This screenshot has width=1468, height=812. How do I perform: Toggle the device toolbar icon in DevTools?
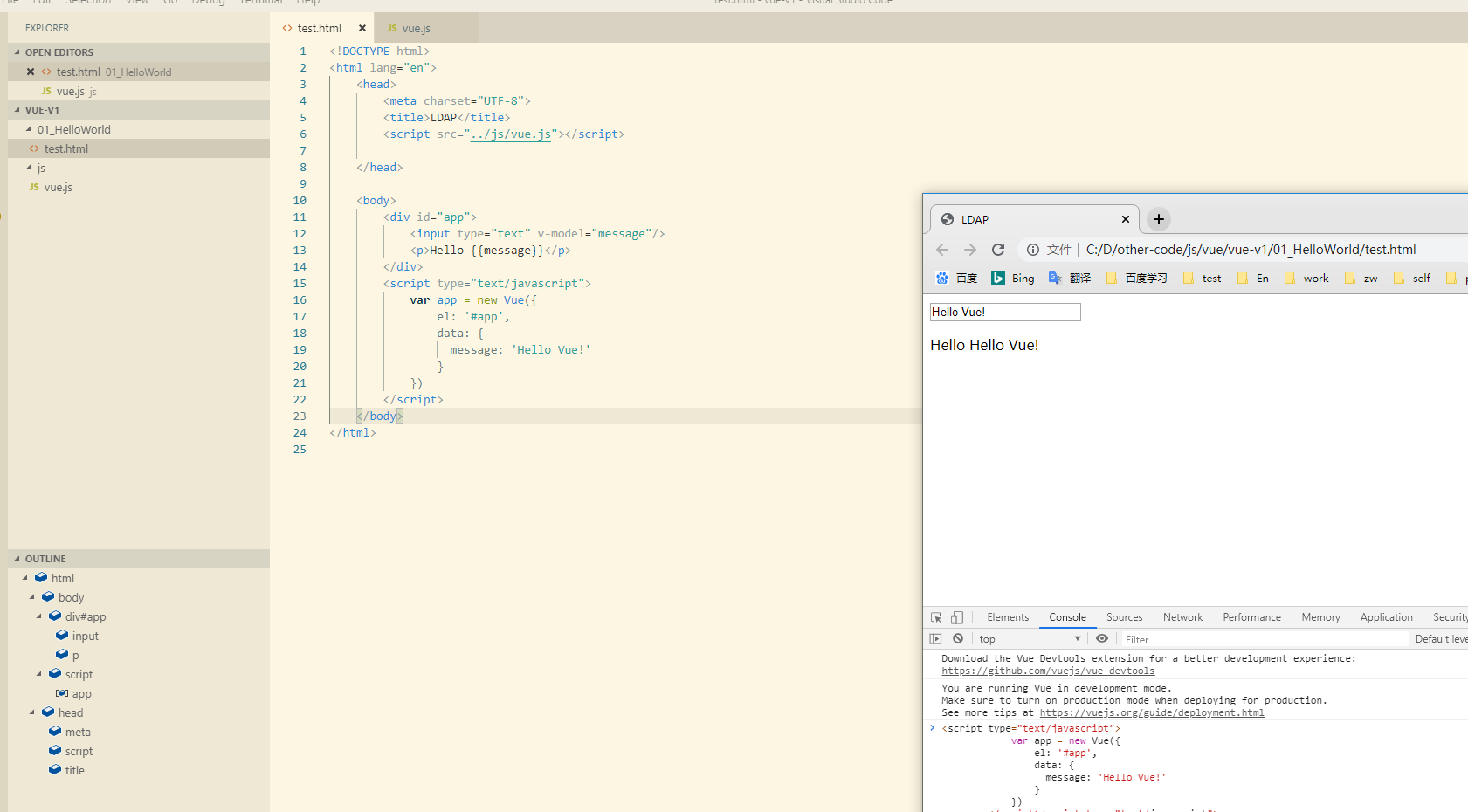[957, 617]
